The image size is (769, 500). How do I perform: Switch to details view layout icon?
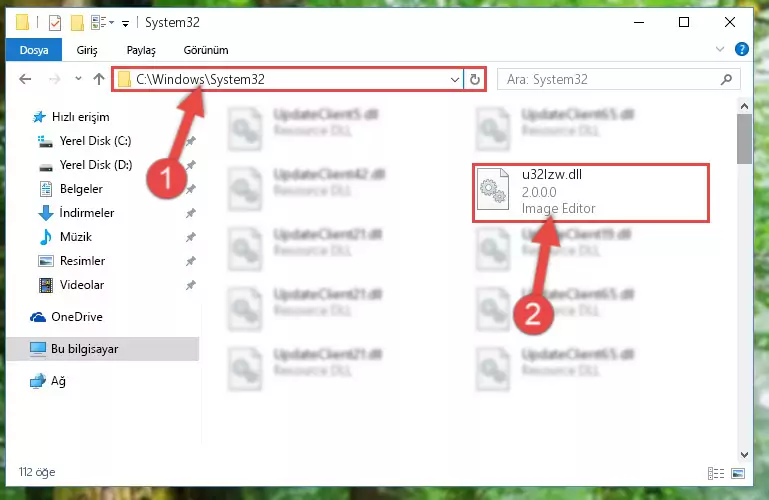coord(716,473)
